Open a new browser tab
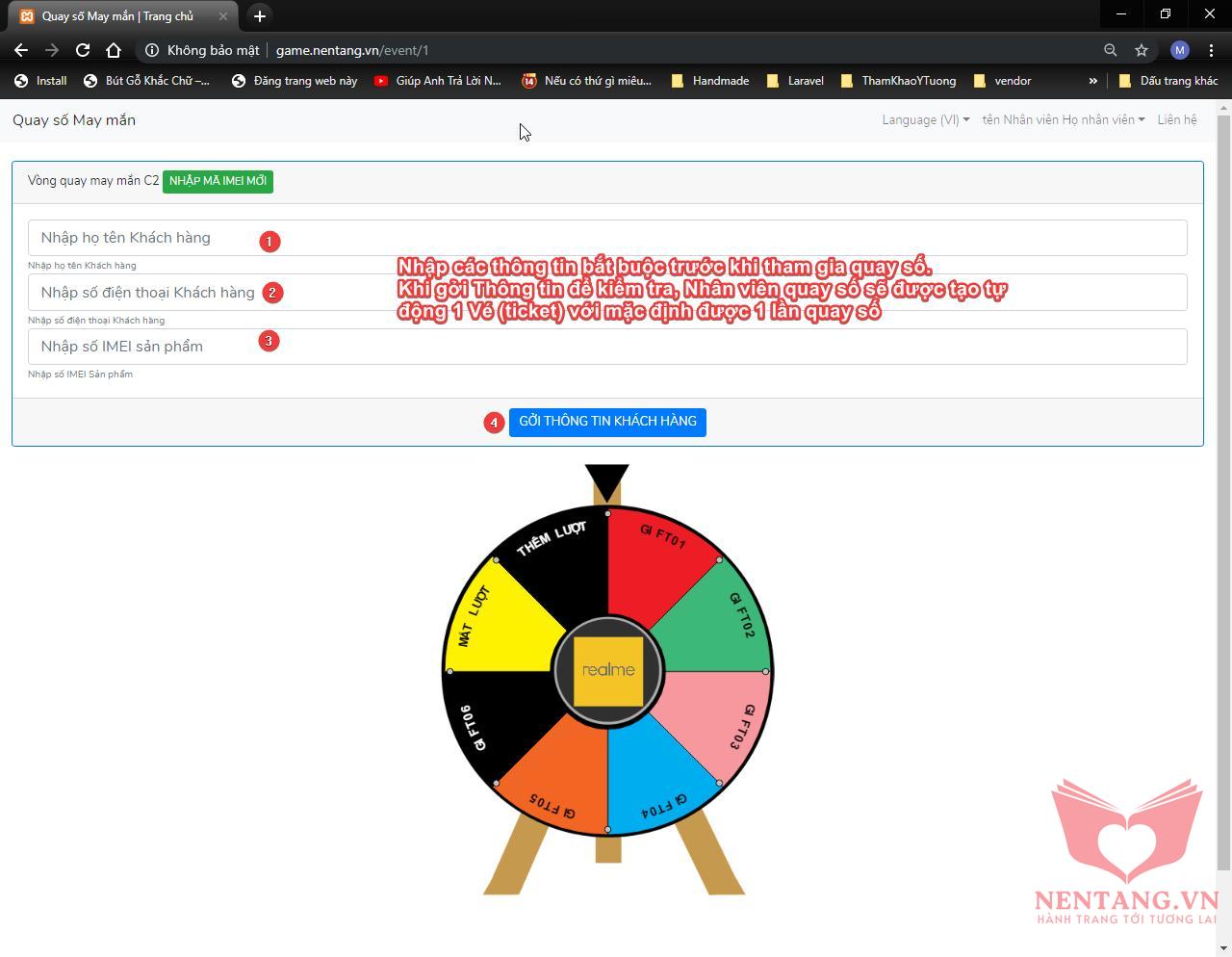The height and width of the screenshot is (957, 1232). click(260, 16)
